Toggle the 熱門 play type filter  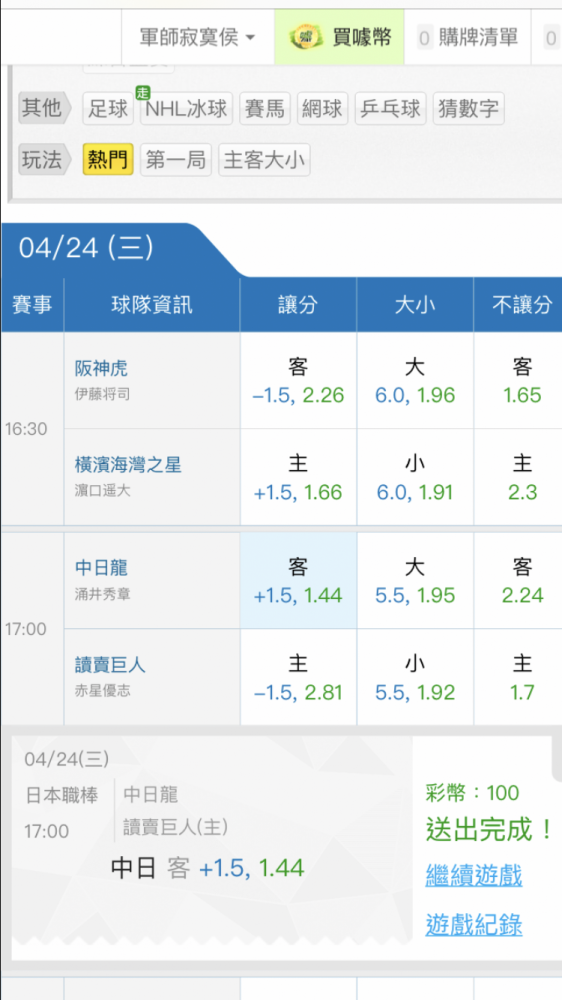click(108, 159)
